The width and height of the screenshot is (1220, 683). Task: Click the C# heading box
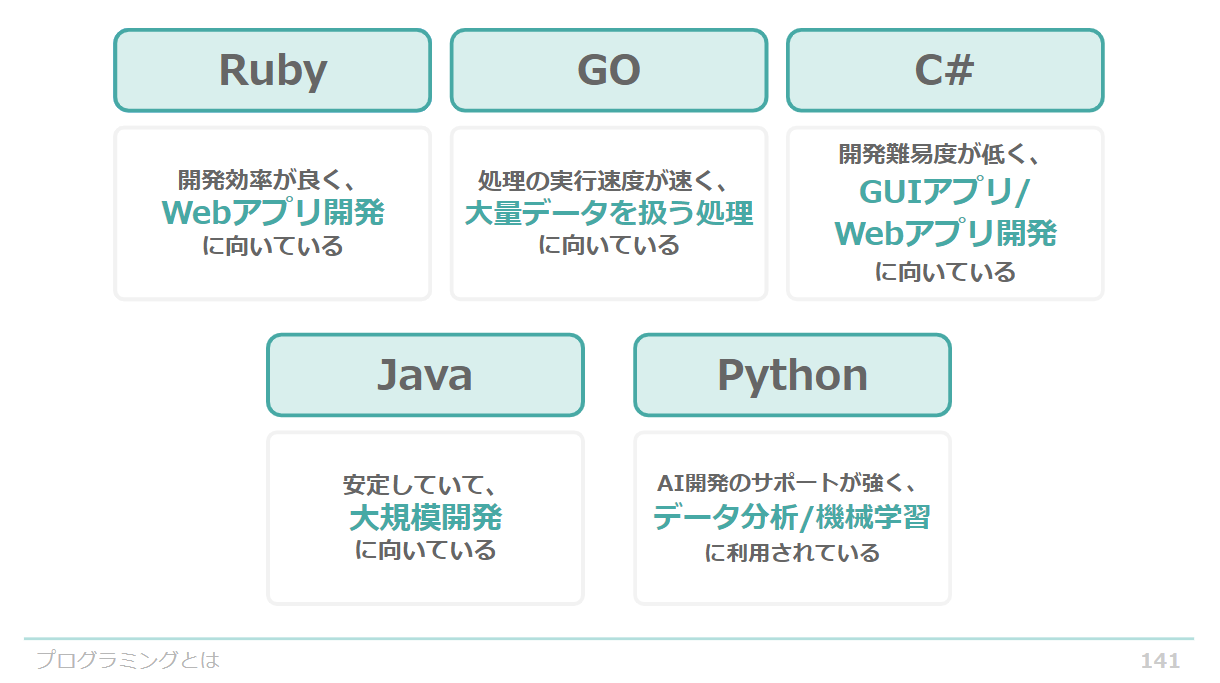tap(945, 70)
